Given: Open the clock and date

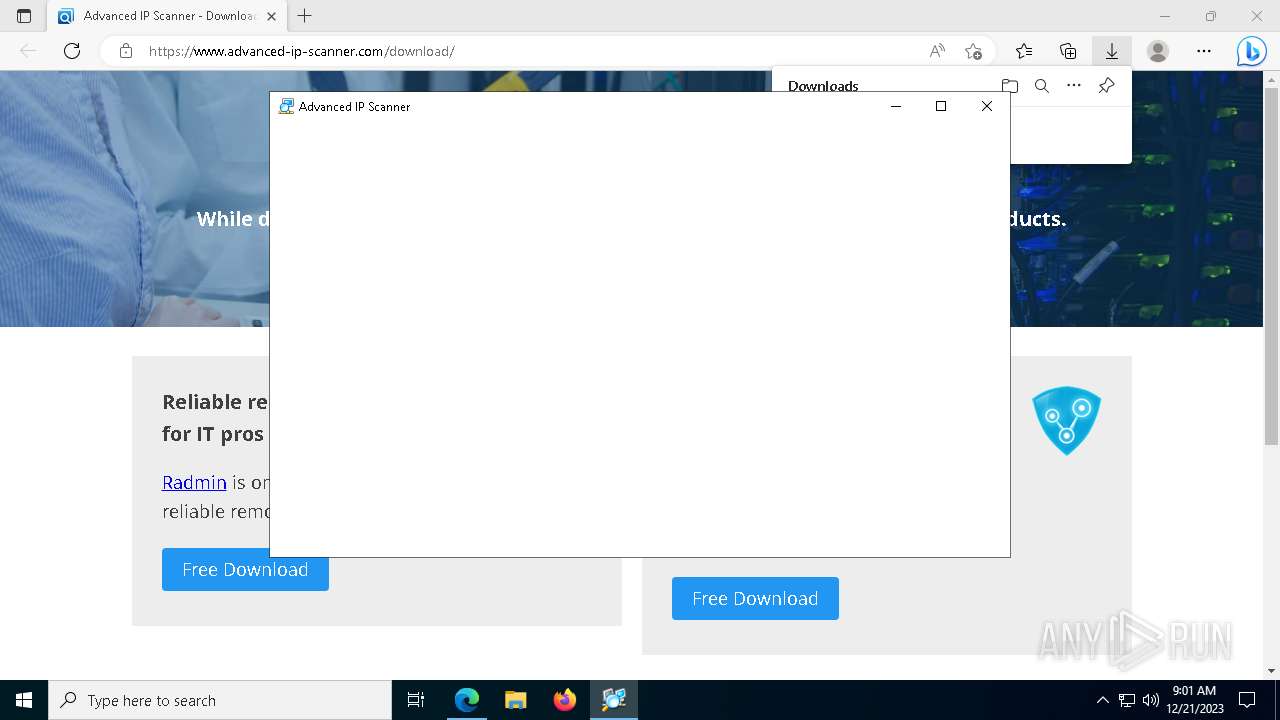Looking at the screenshot, I should click(1194, 700).
